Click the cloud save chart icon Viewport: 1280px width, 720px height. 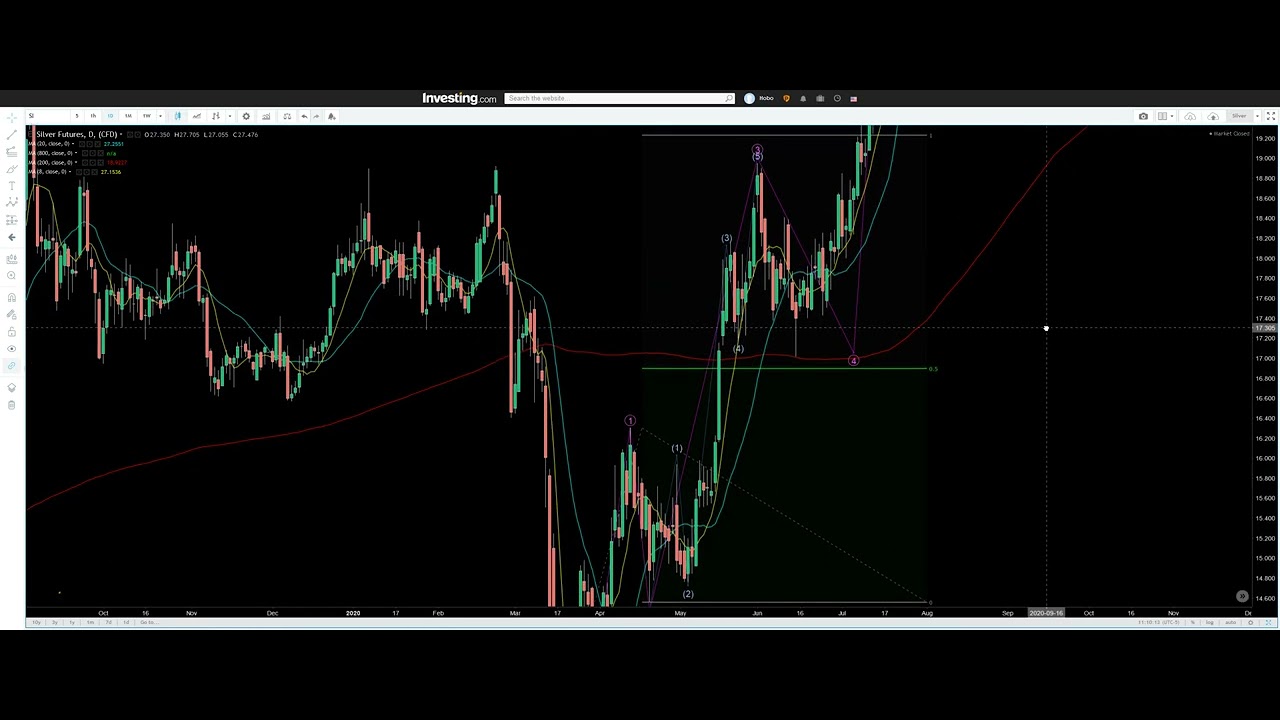tap(1213, 116)
